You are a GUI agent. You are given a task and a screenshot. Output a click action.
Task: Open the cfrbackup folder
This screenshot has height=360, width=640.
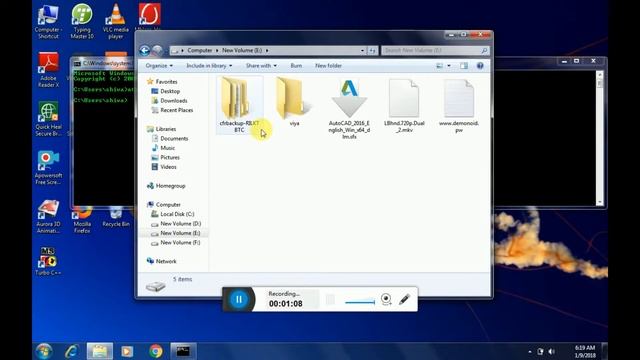(239, 104)
